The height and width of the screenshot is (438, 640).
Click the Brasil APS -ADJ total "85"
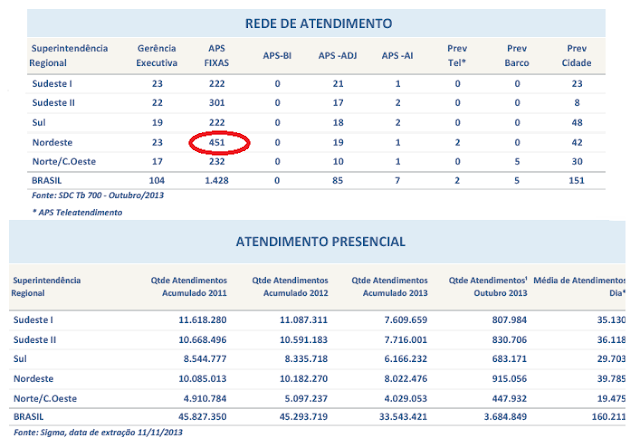pyautogui.click(x=338, y=180)
